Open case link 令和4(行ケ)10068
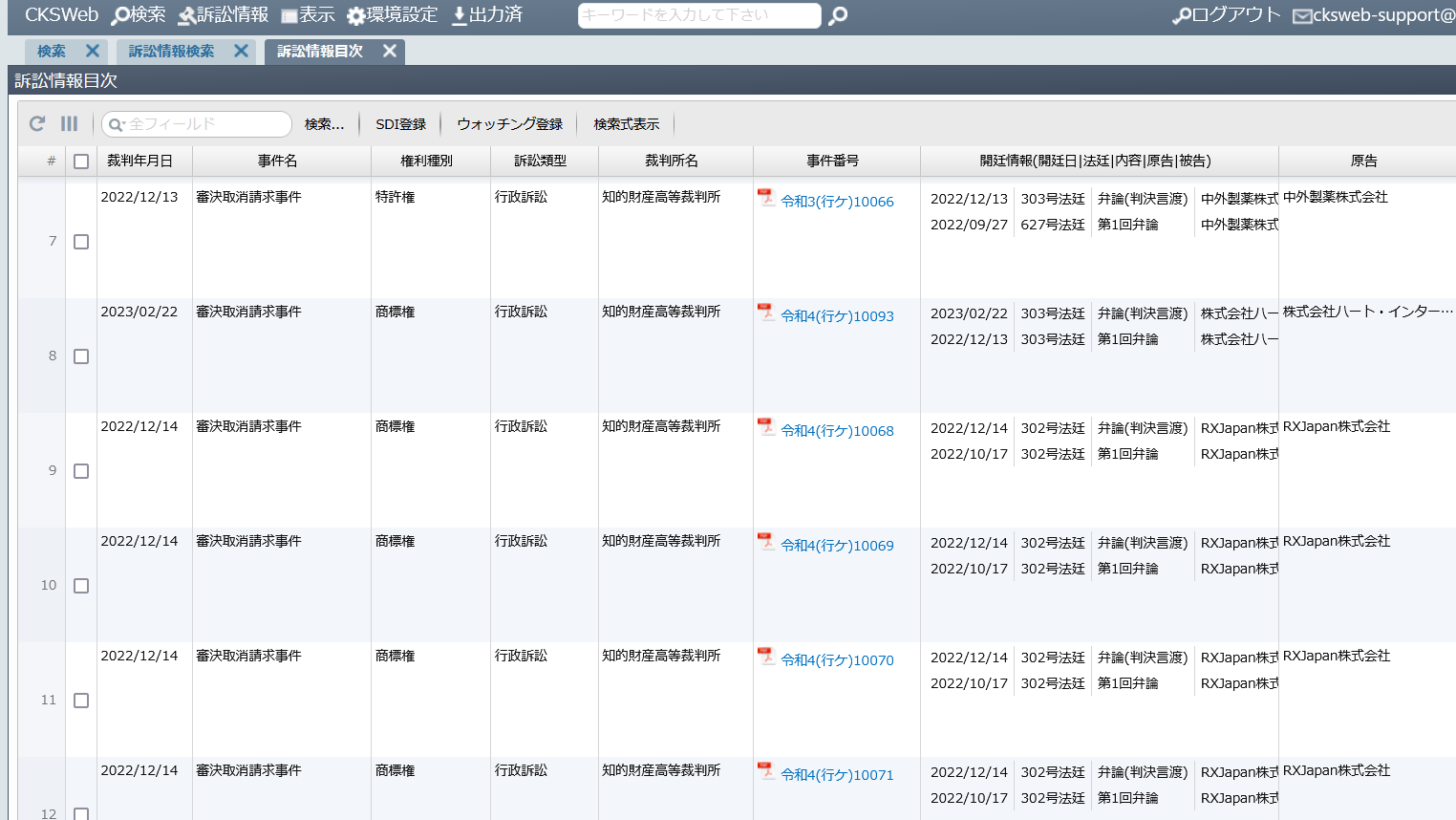The width and height of the screenshot is (1456, 820). (x=837, y=431)
